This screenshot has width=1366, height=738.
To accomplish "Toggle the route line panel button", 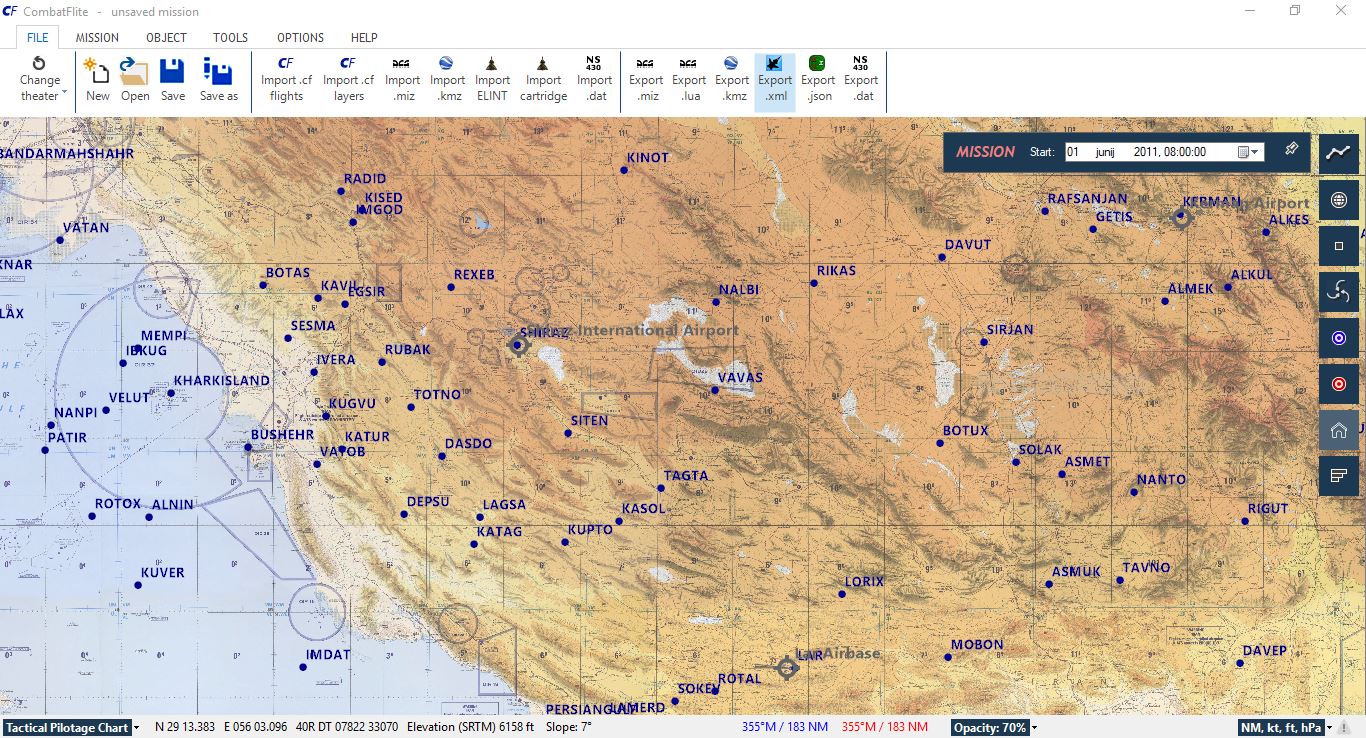I will [x=1338, y=153].
